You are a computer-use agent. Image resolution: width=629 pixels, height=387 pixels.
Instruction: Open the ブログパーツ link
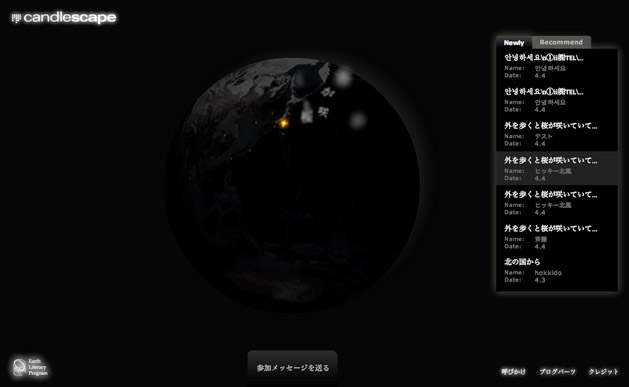coord(557,372)
